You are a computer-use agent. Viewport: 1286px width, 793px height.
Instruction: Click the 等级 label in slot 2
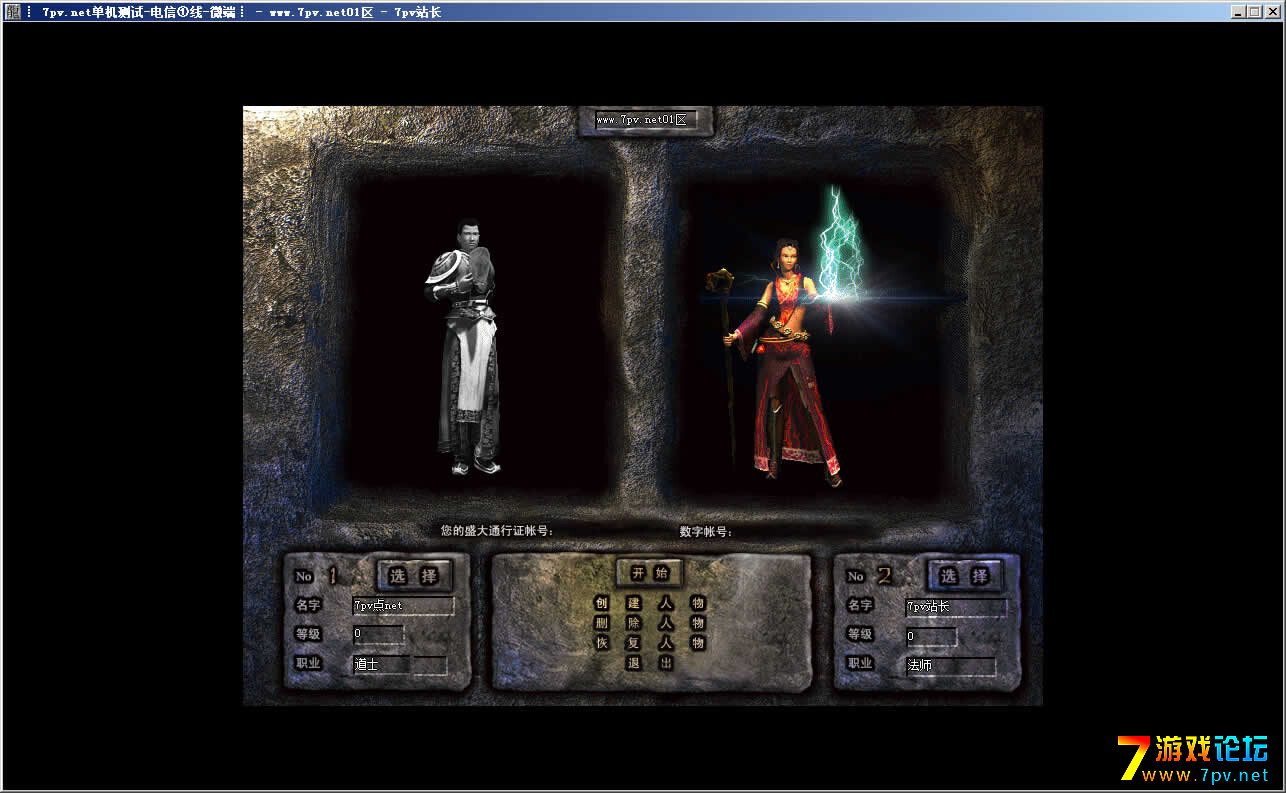[x=860, y=635]
